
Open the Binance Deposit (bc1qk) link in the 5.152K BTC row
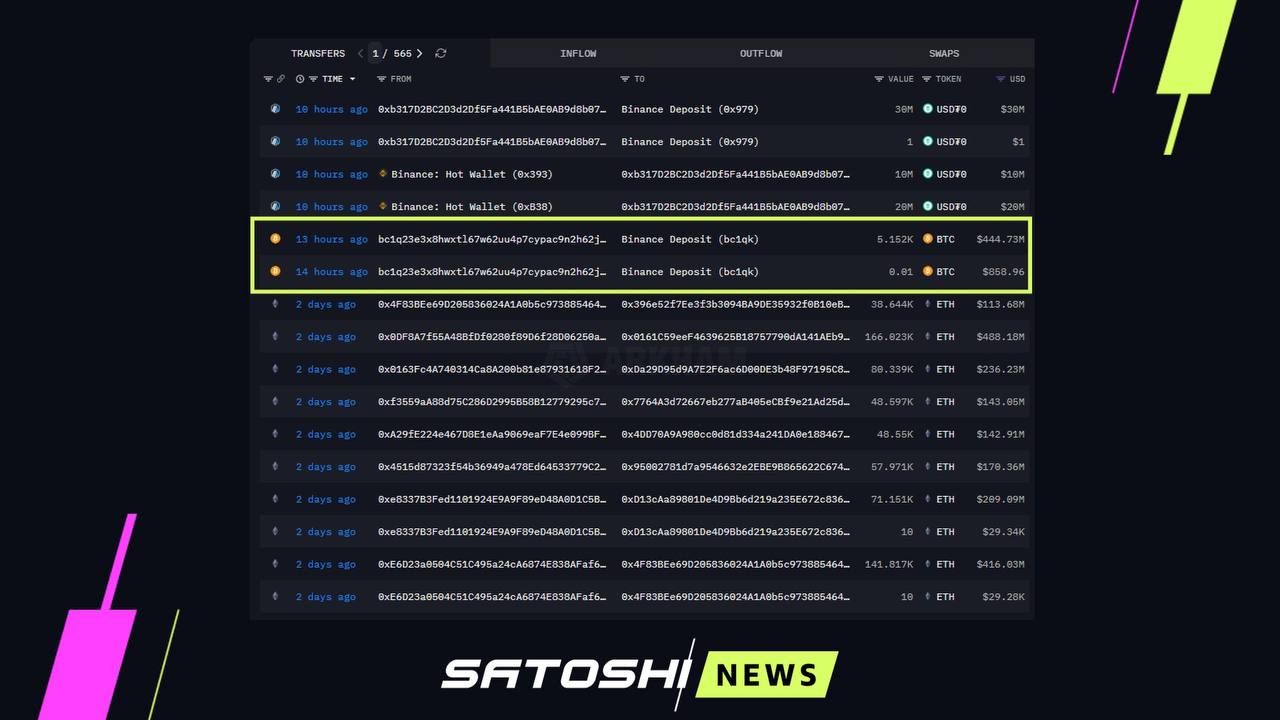pos(689,239)
